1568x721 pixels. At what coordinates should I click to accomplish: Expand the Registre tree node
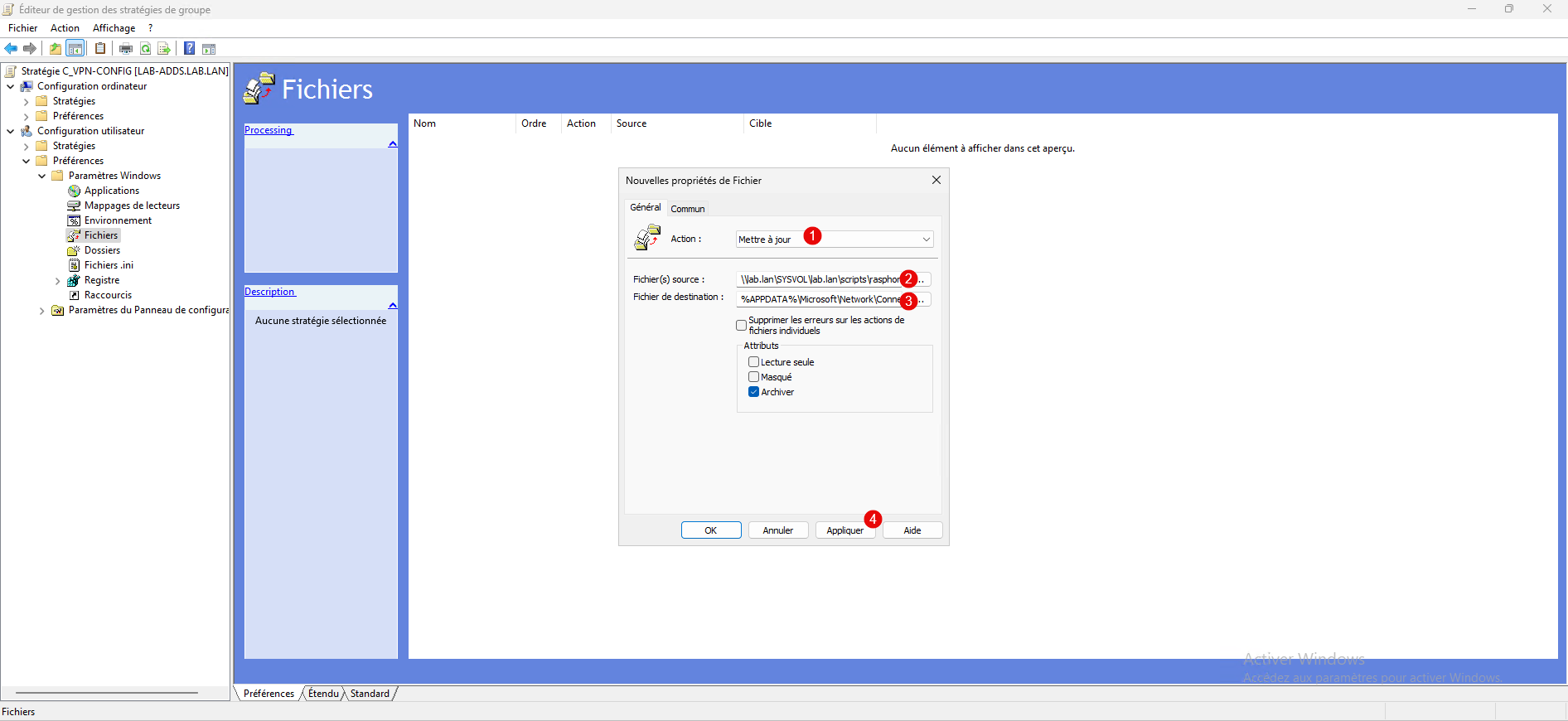57,281
